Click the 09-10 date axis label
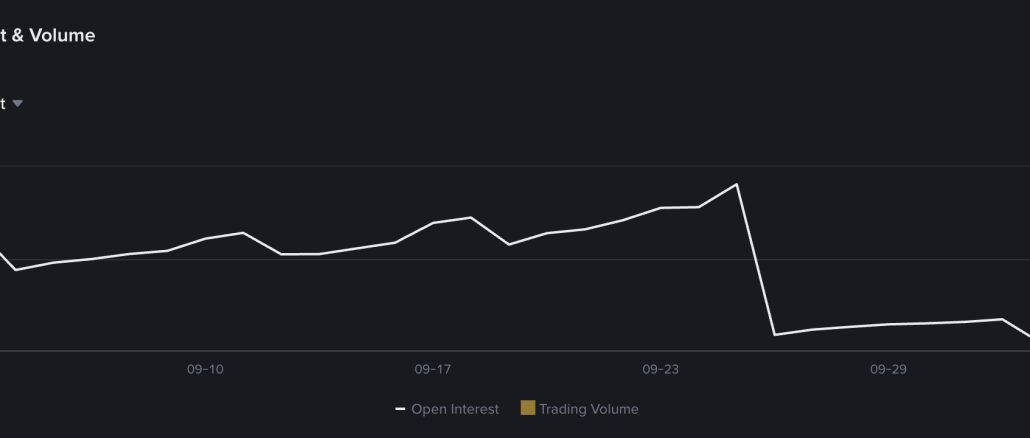Image resolution: width=1030 pixels, height=438 pixels. (205, 370)
